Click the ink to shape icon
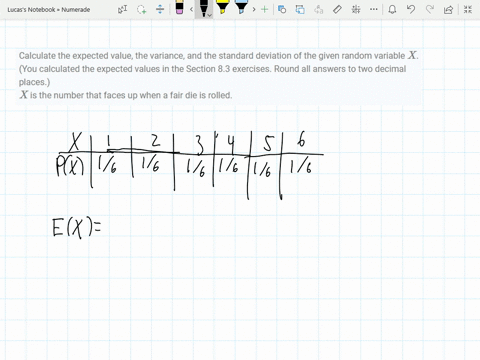Screen dimensions: 480x360 click(300, 9)
